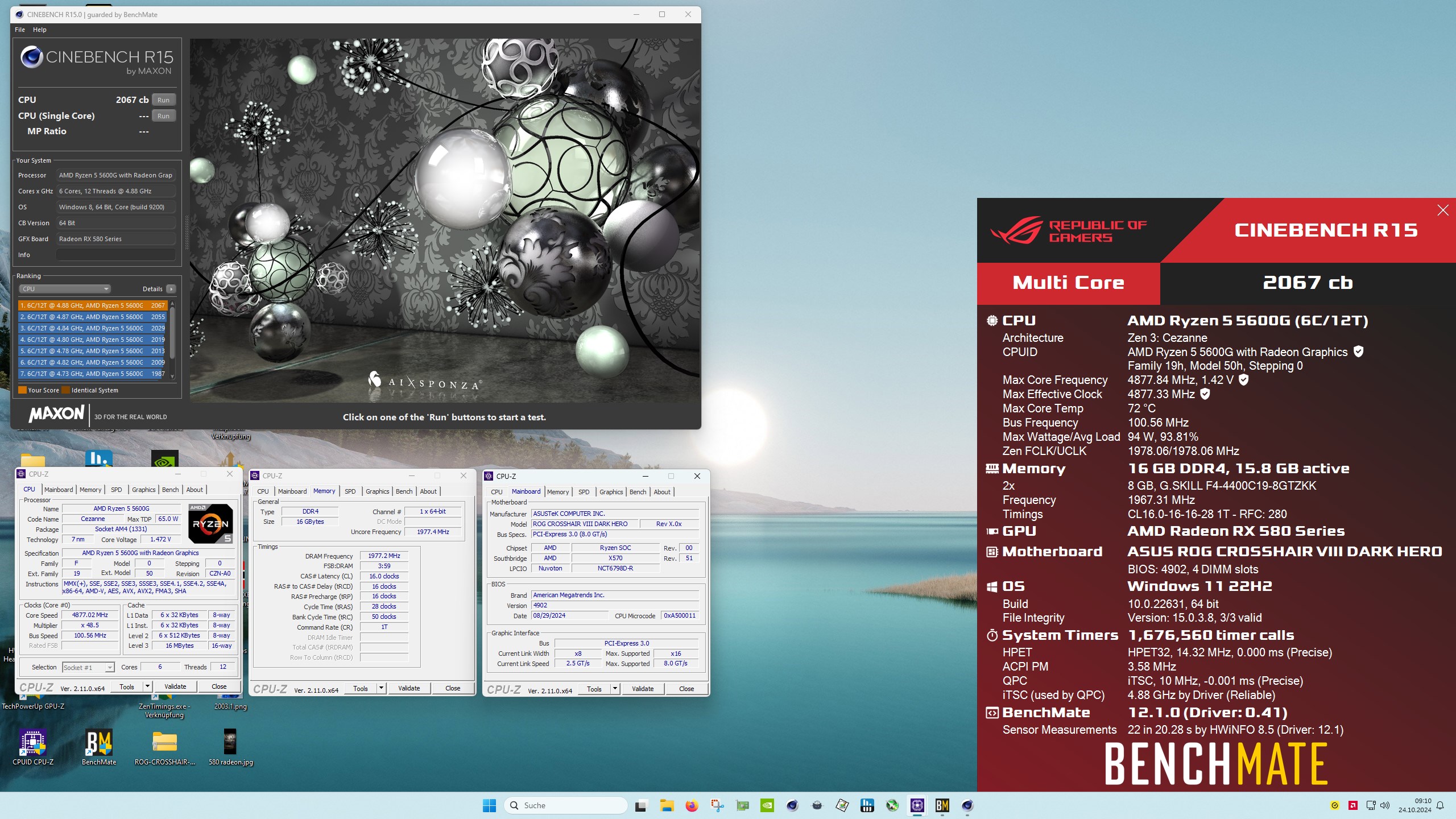Click Close button in CPU-Z Mainboard window
The image size is (1456, 819).
pos(686,689)
